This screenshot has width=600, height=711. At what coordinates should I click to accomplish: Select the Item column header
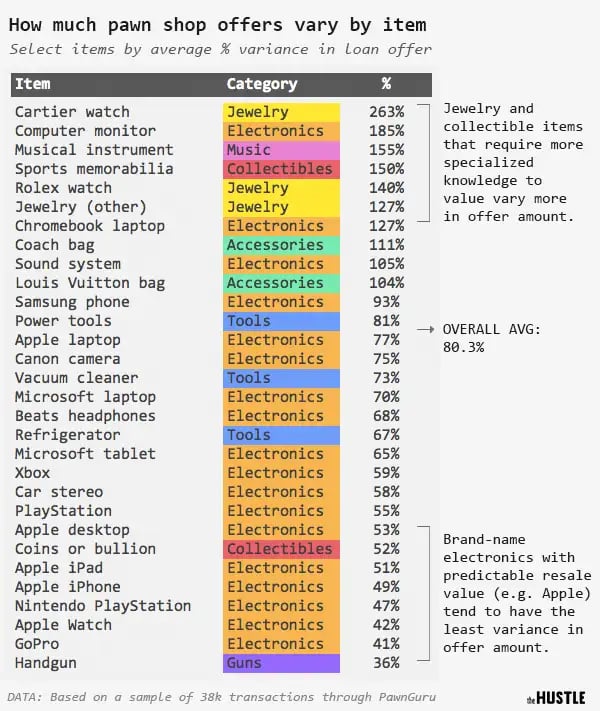[x=33, y=84]
